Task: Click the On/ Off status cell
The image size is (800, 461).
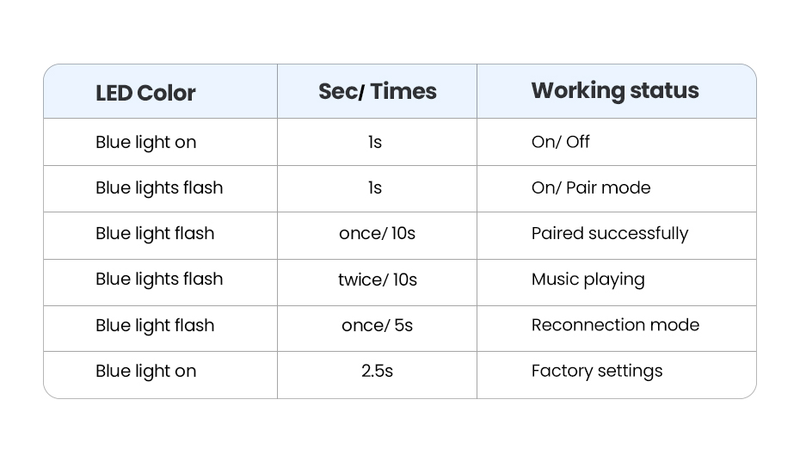Action: pyautogui.click(x=560, y=142)
